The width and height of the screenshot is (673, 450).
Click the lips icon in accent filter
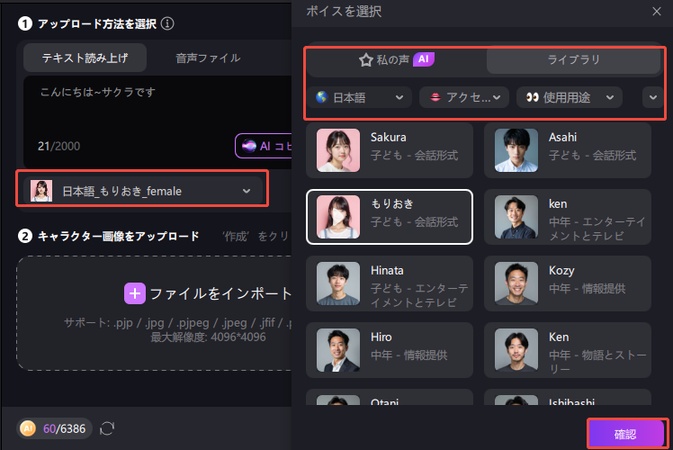point(435,97)
